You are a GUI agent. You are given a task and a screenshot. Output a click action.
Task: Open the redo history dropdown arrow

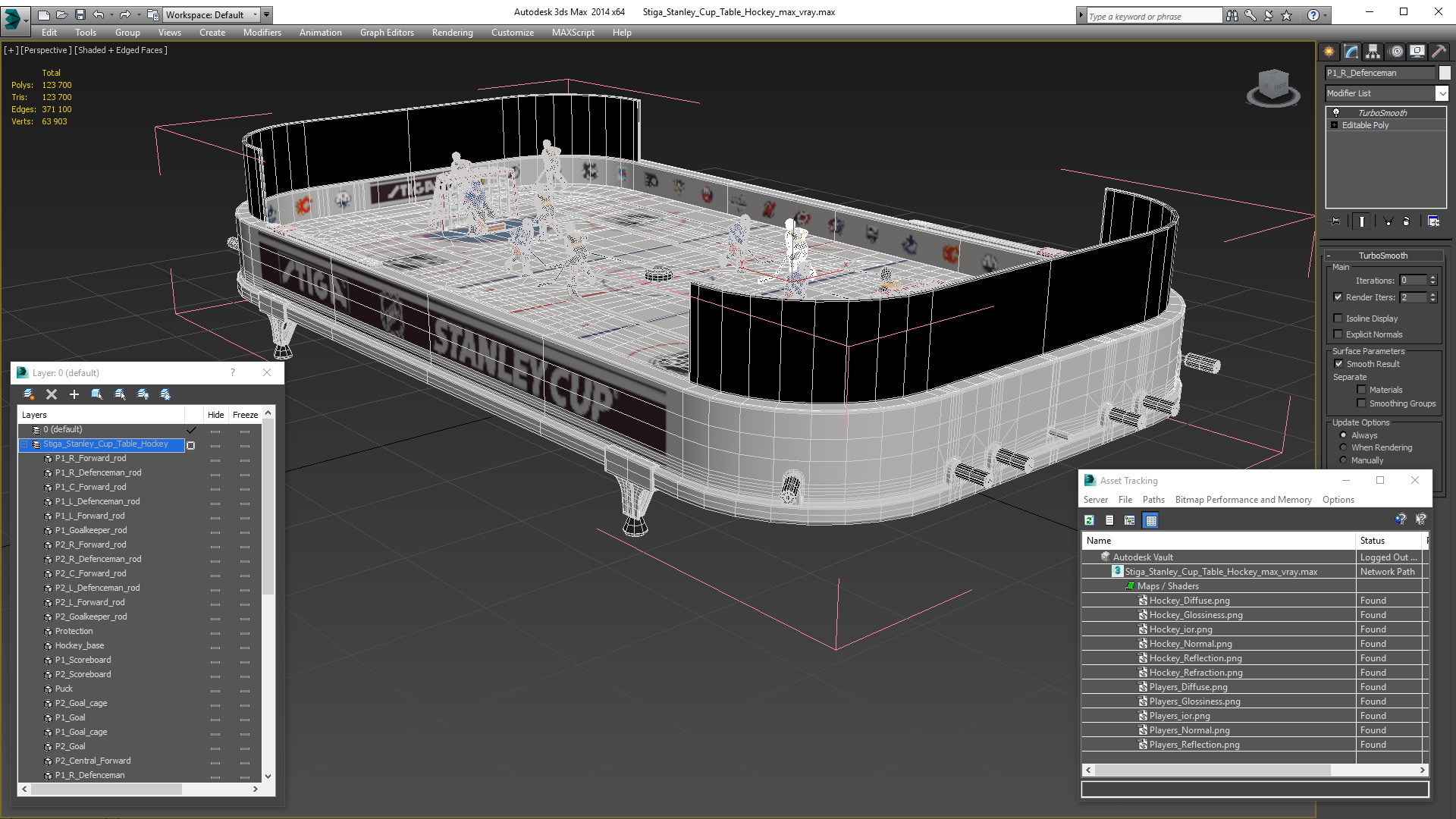tap(138, 14)
